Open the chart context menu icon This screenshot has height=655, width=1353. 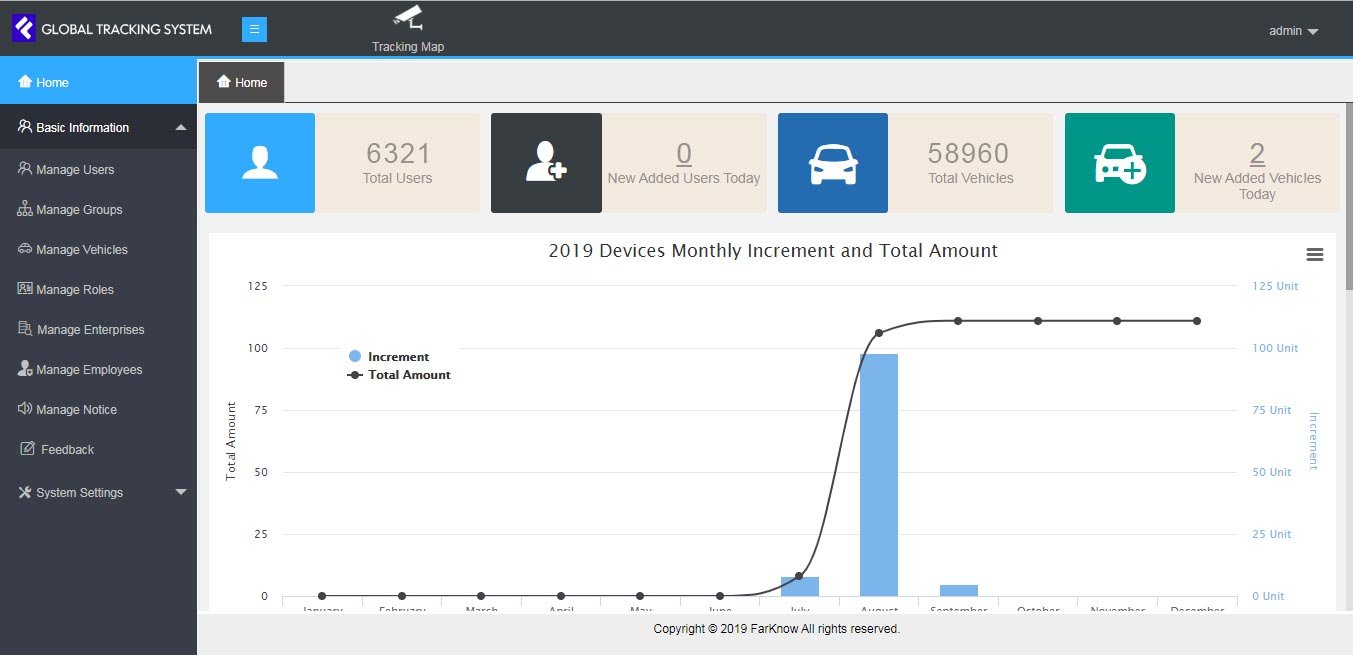[1314, 255]
